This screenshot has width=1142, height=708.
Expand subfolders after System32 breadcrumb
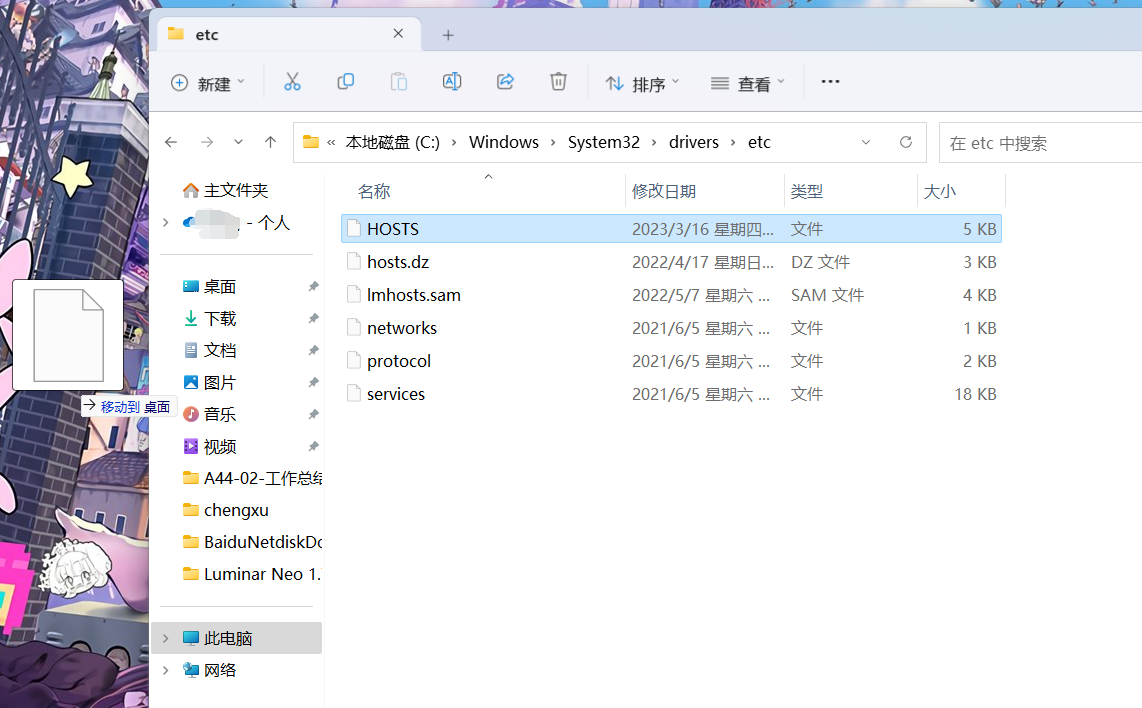[653, 142]
